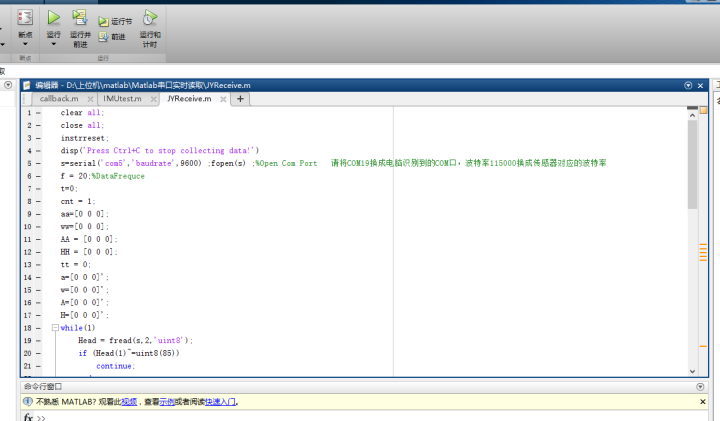This screenshot has height=421, width=720.
Task: Click the 'close all;' code on line 2
Action: (83, 125)
